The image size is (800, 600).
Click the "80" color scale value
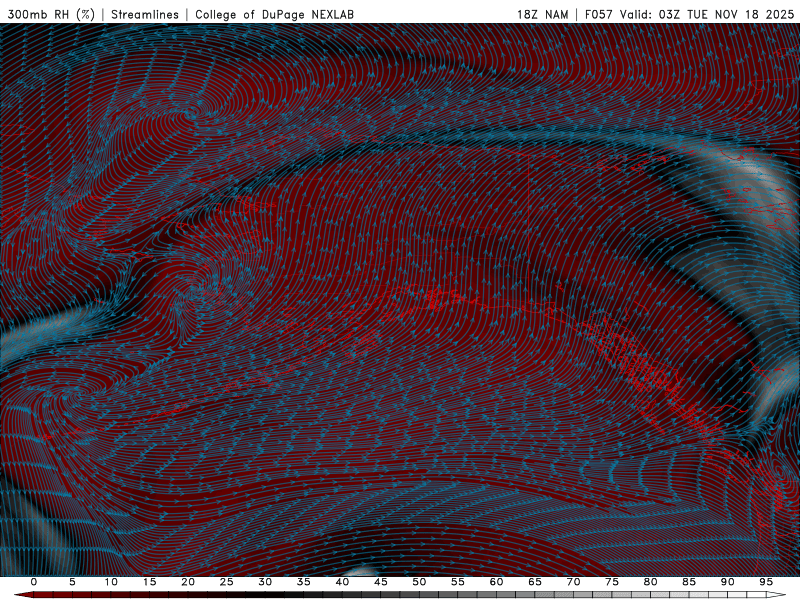pyautogui.click(x=650, y=582)
